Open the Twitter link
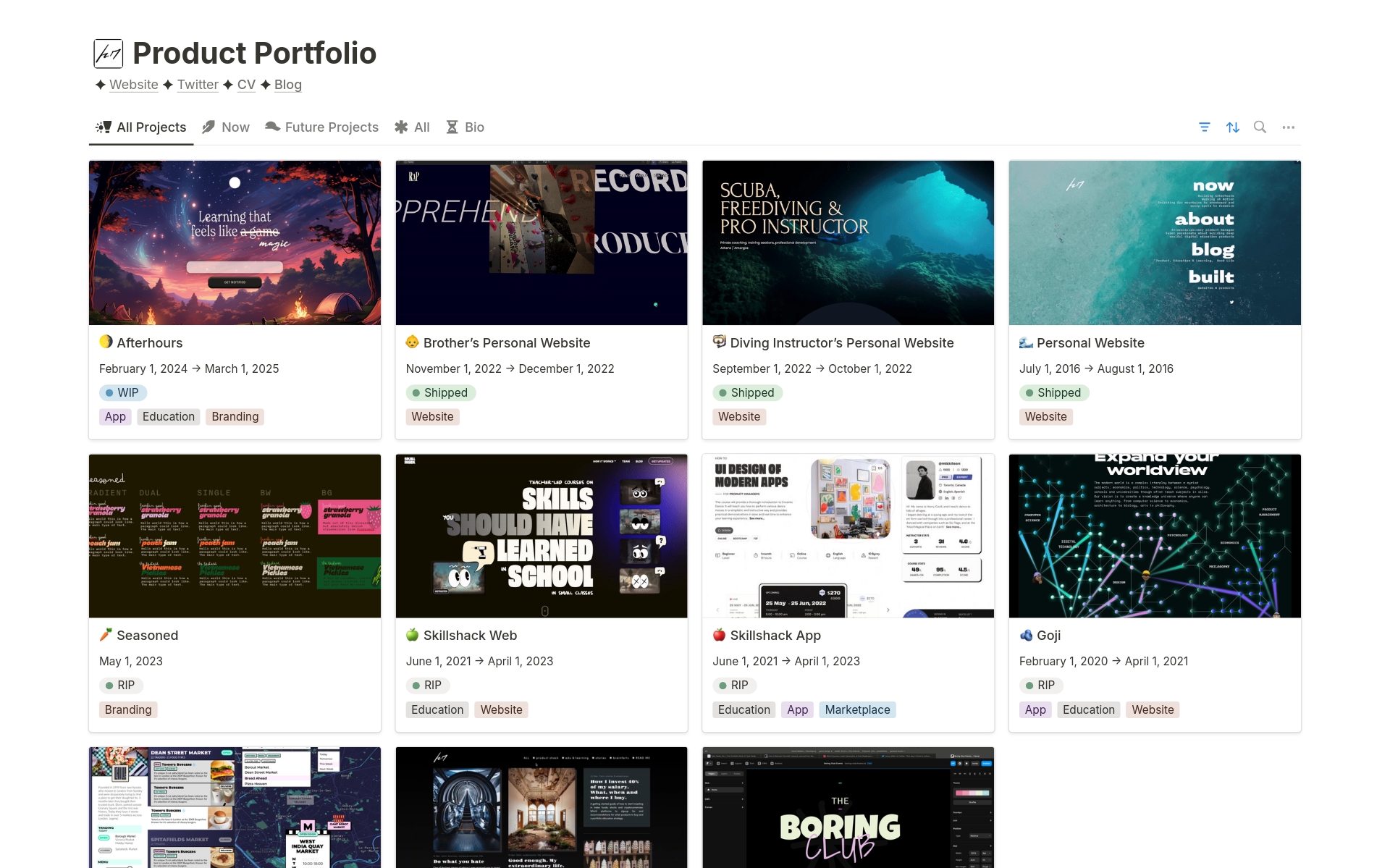1390x868 pixels. 198,85
